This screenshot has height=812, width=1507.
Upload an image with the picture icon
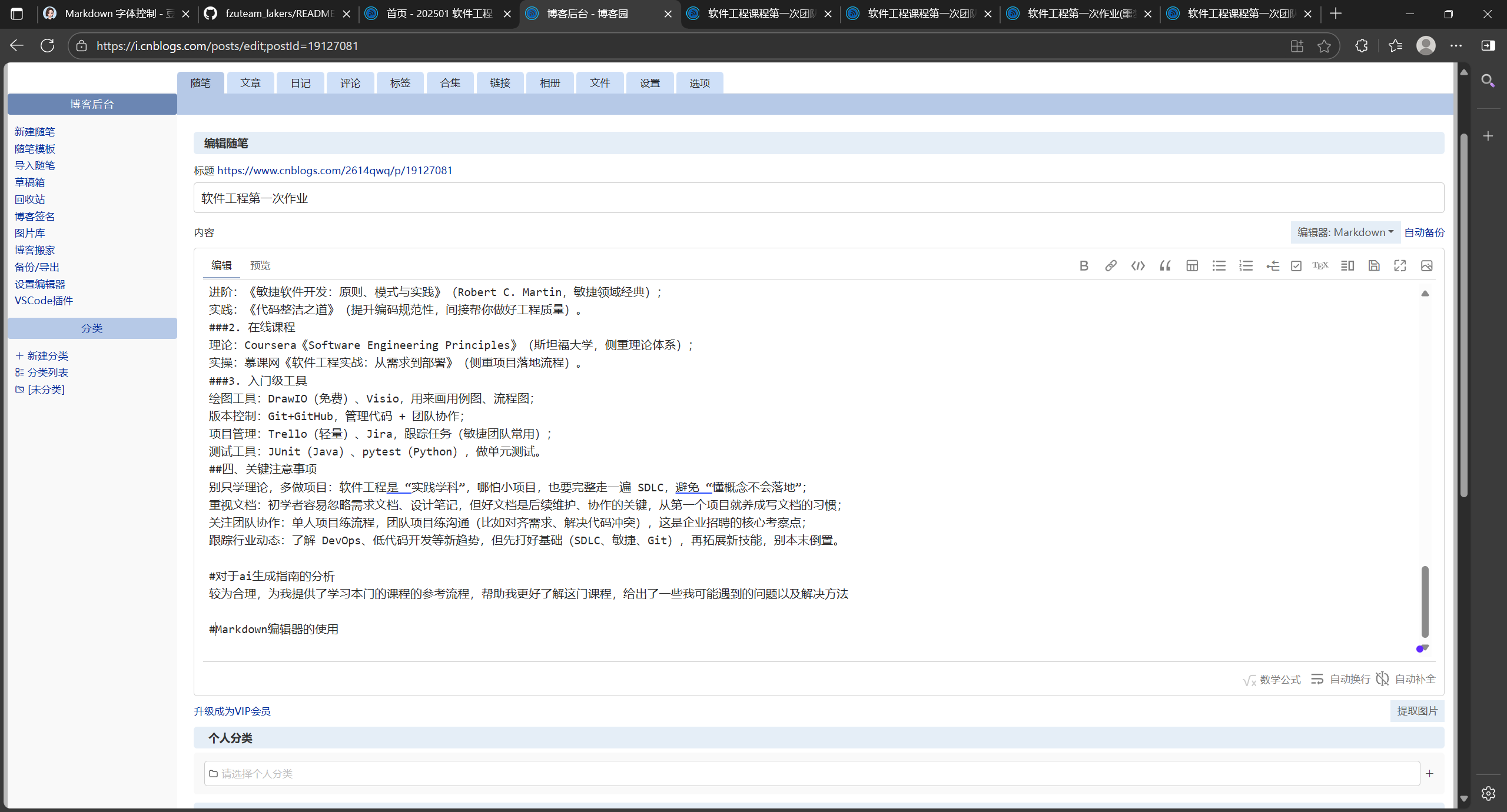(1427, 266)
